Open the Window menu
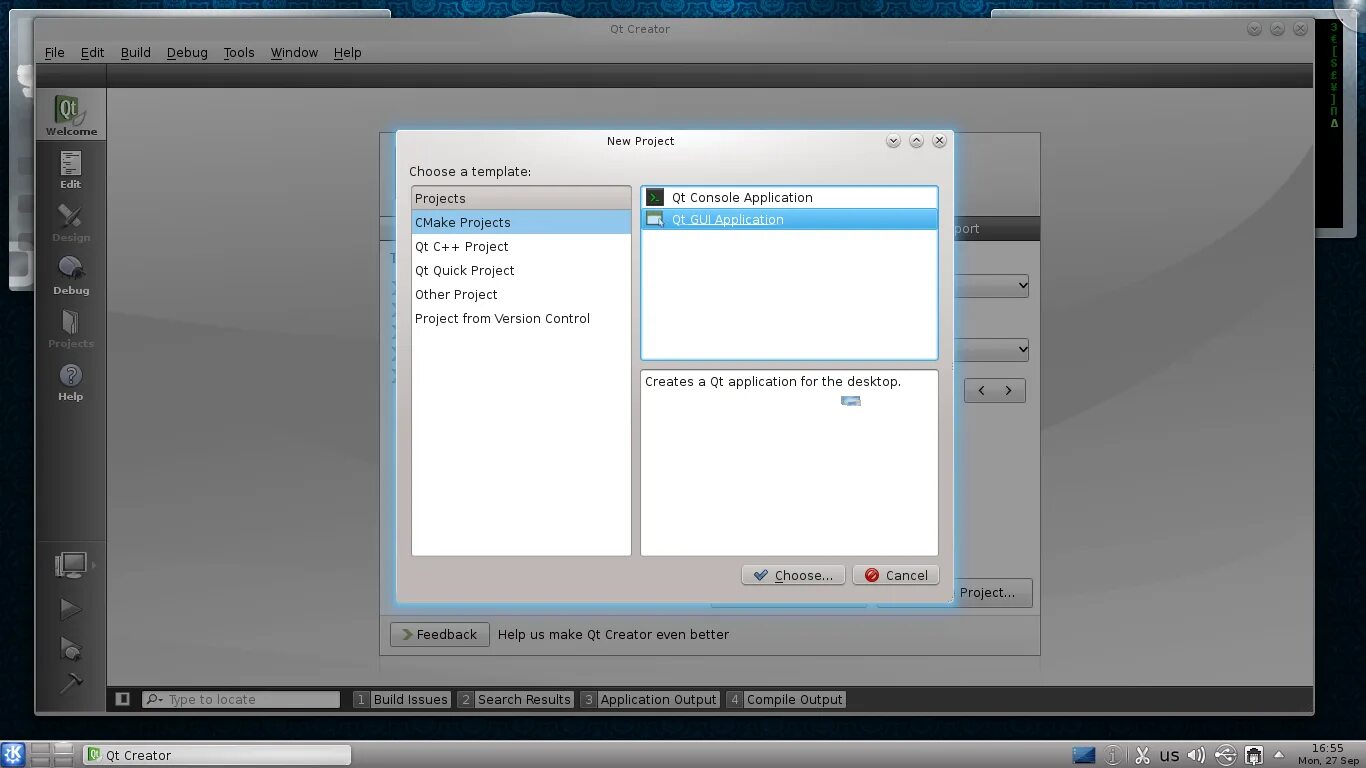The width and height of the screenshot is (1366, 768). (x=294, y=52)
